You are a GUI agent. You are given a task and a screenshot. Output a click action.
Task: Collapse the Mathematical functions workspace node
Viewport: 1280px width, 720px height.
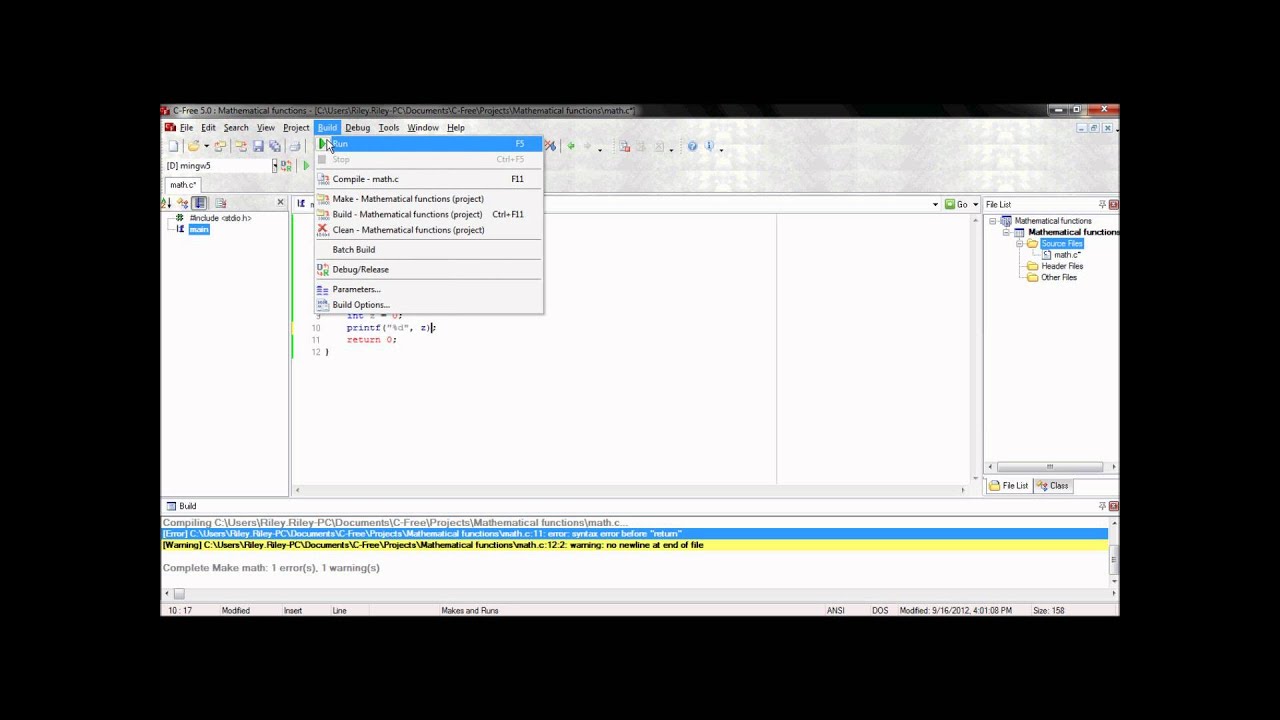(x=993, y=221)
